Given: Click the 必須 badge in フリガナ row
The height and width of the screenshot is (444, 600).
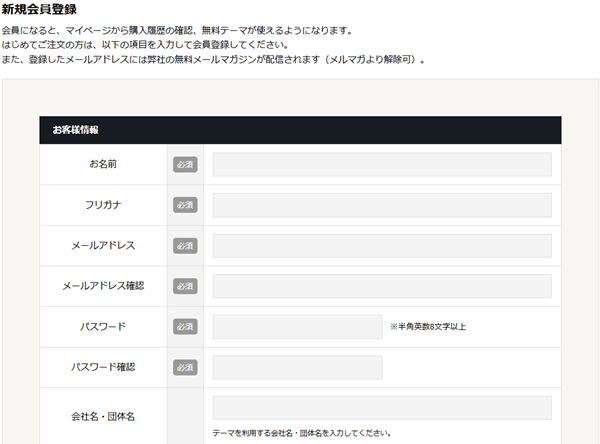Looking at the screenshot, I should click(185, 205).
